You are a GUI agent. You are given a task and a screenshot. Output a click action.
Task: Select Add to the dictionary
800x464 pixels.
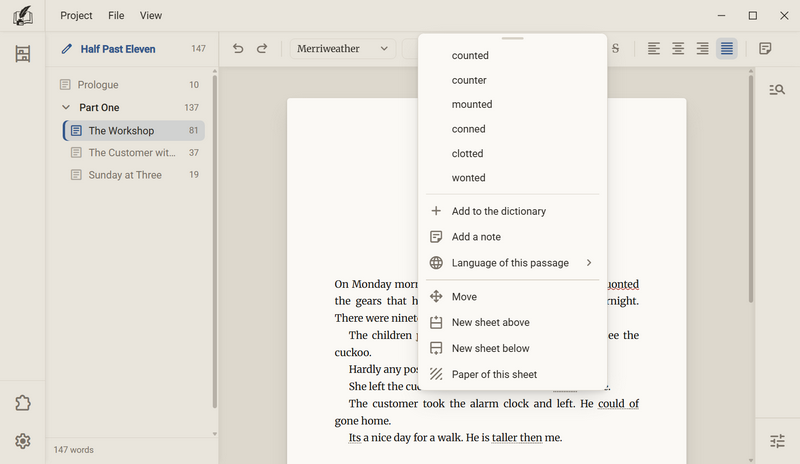pyautogui.click(x=512, y=211)
